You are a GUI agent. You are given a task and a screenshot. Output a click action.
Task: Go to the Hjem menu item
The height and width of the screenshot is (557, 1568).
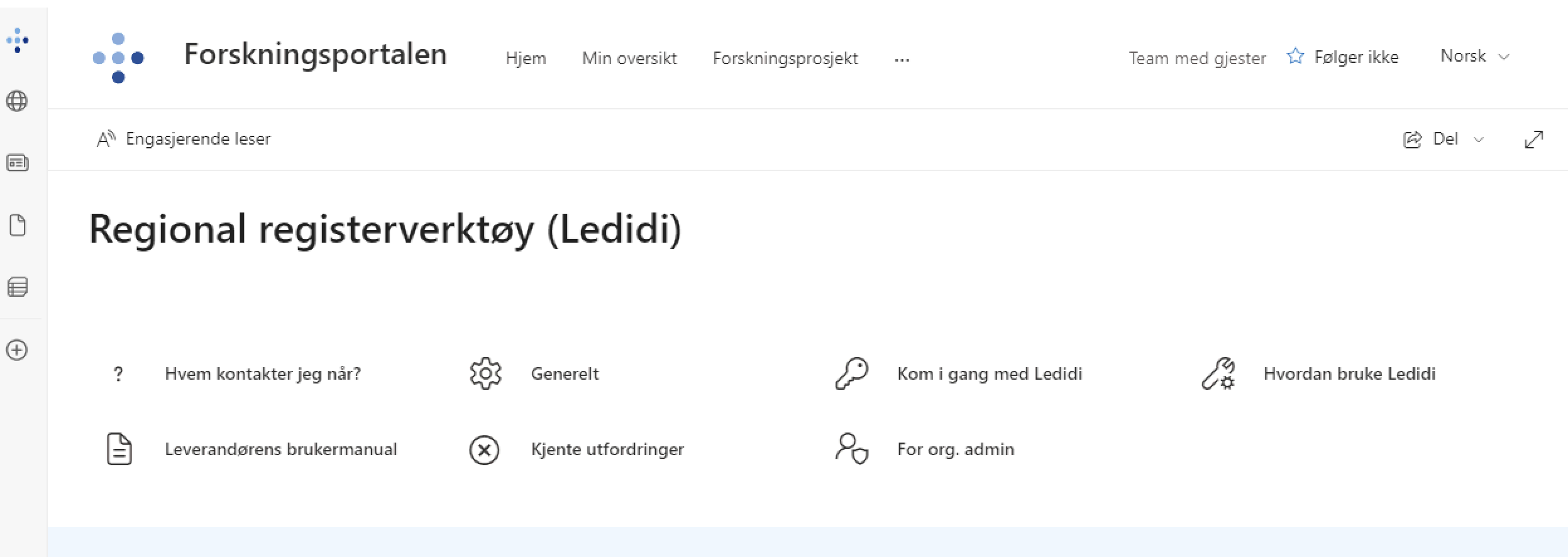pos(526,58)
